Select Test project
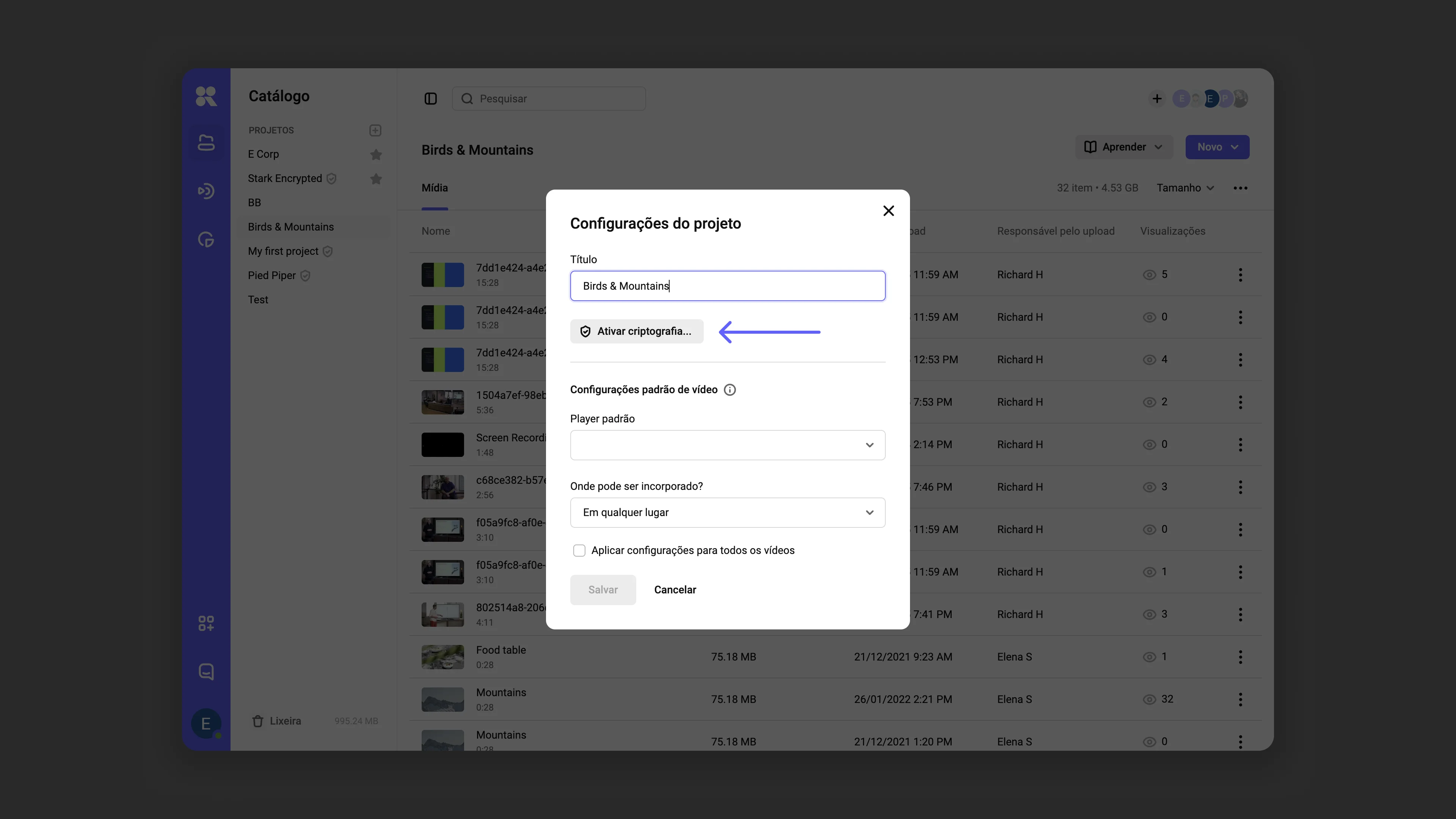1456x819 pixels. 258,300
